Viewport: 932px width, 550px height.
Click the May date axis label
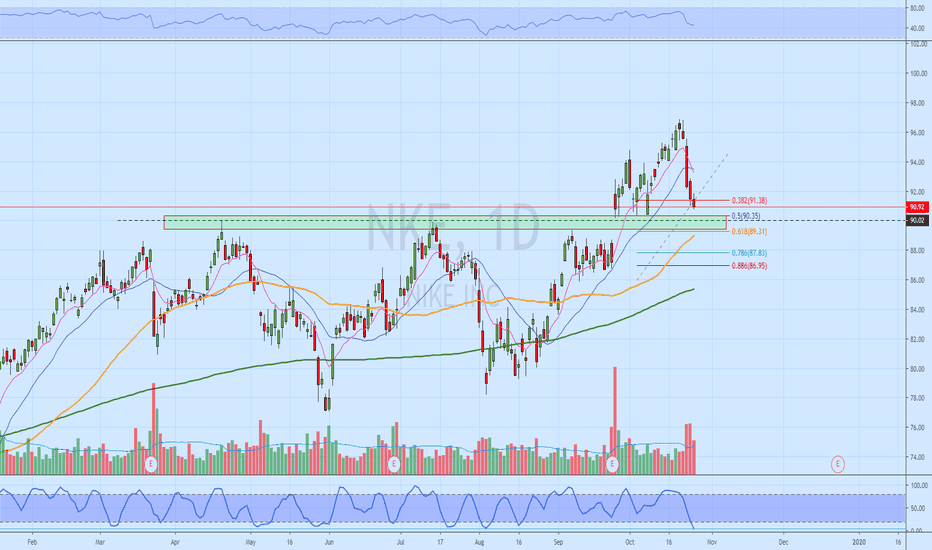tap(250, 542)
